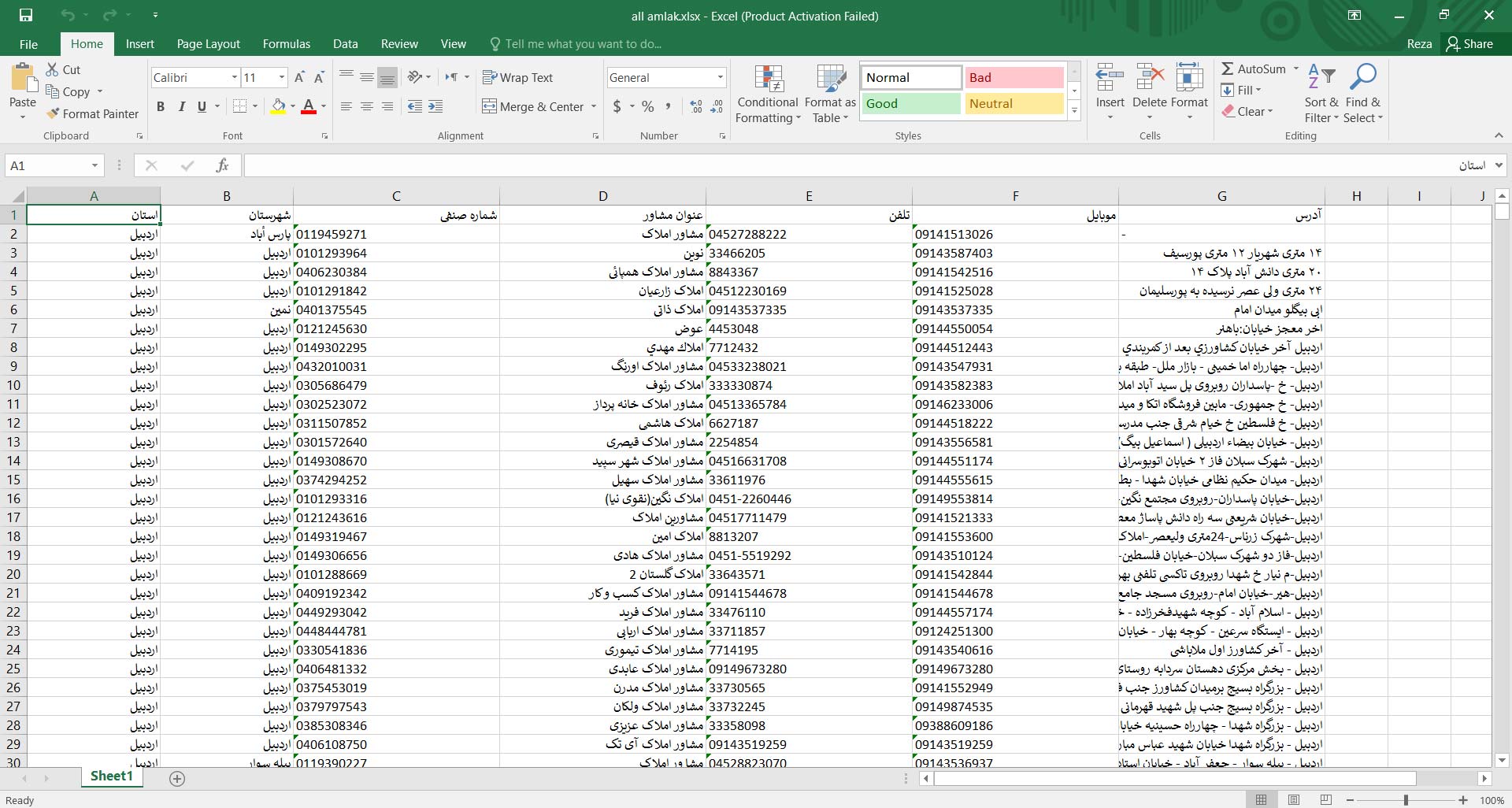Toggle Bold formatting
Screen dimensions: 1512x808
coord(161,106)
